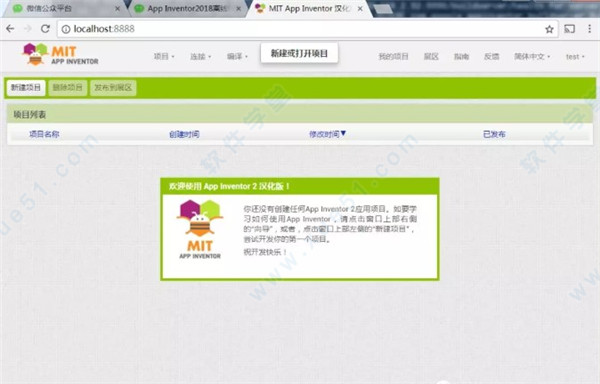
Task: Switch to the 微信公众平台 tab
Action: pos(65,8)
